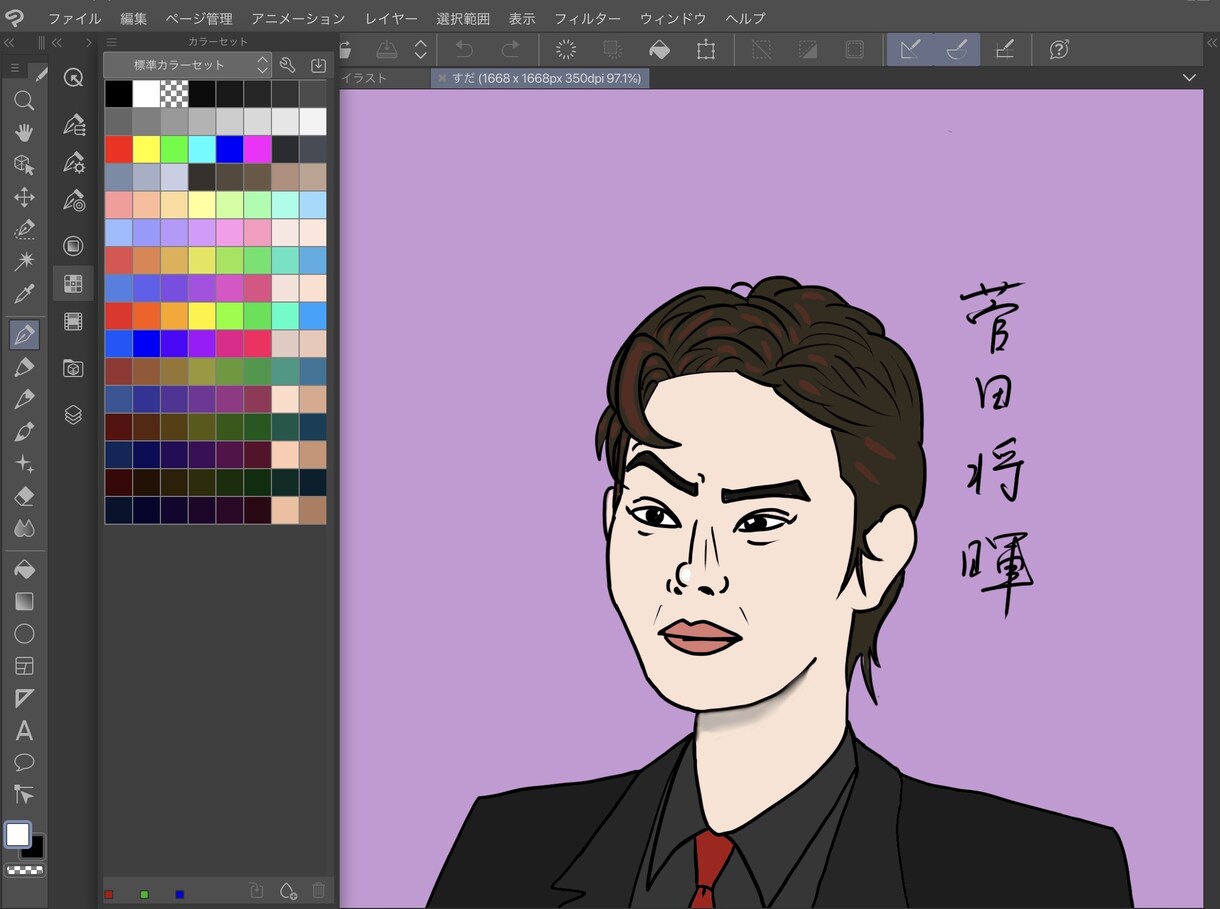
Task: Open the Animation timeline palette icon
Action: point(73,321)
